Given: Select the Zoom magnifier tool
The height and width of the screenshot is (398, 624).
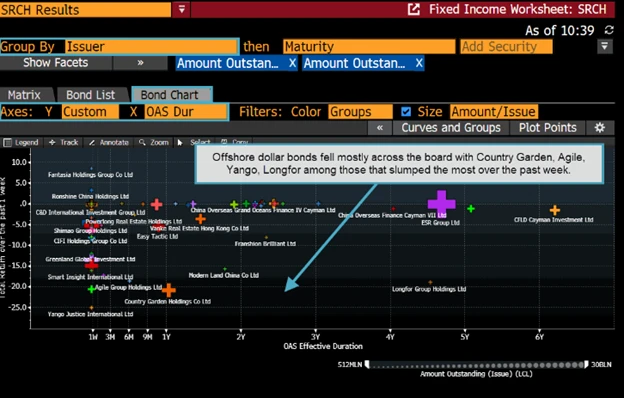Looking at the screenshot, I should tap(154, 142).
